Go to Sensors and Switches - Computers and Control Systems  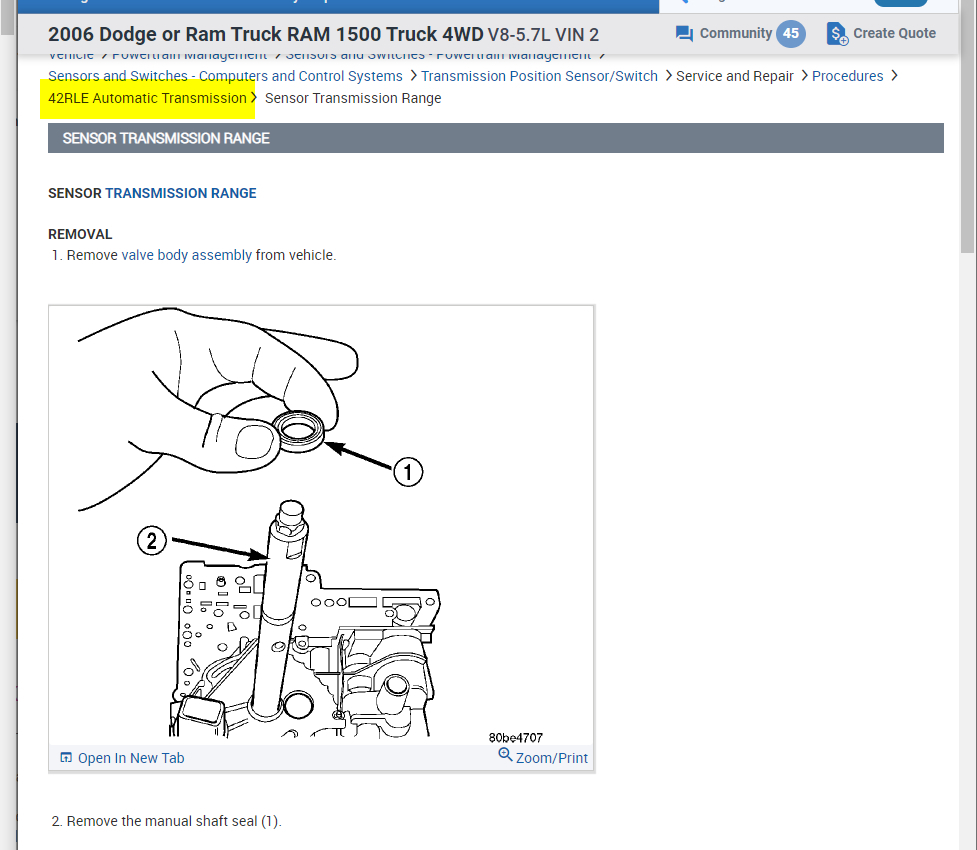click(226, 76)
